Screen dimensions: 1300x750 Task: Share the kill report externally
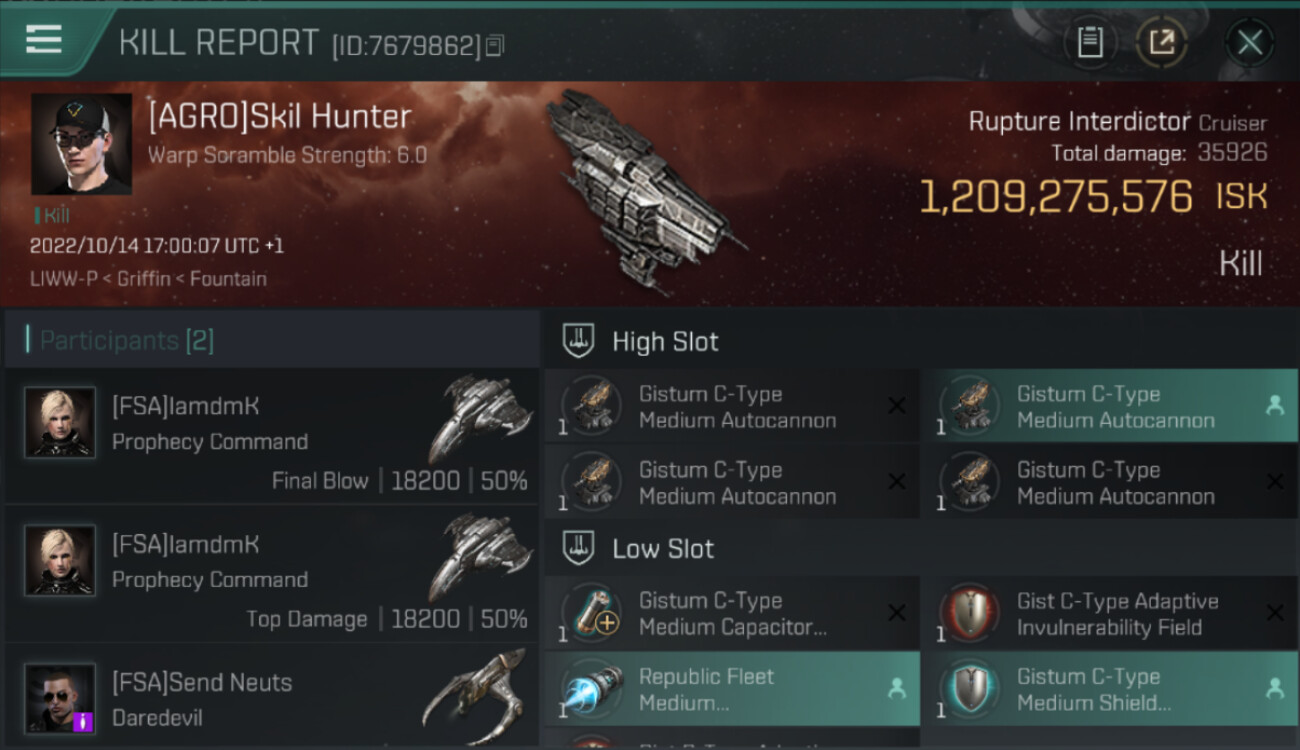(x=1161, y=42)
